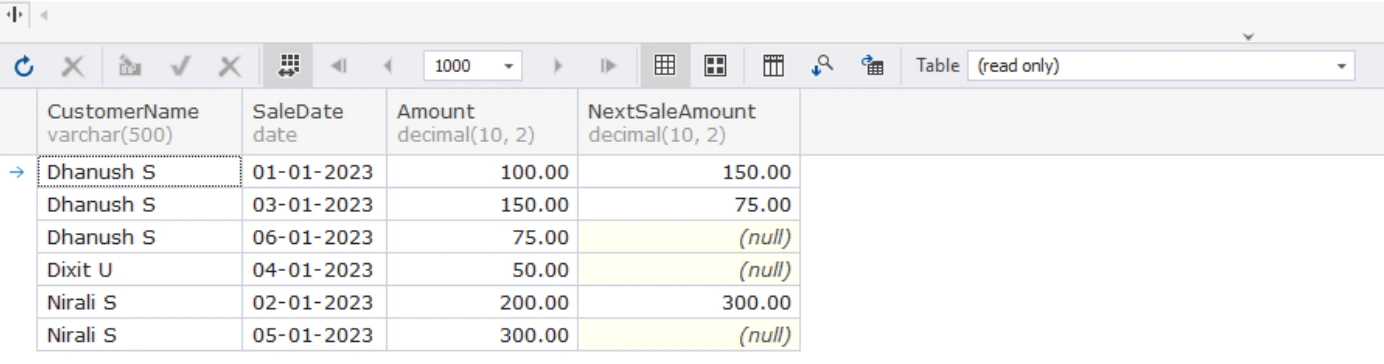This screenshot has height=364, width=1384.
Task: Select the 200.00 amount cell
Action: tap(482, 303)
